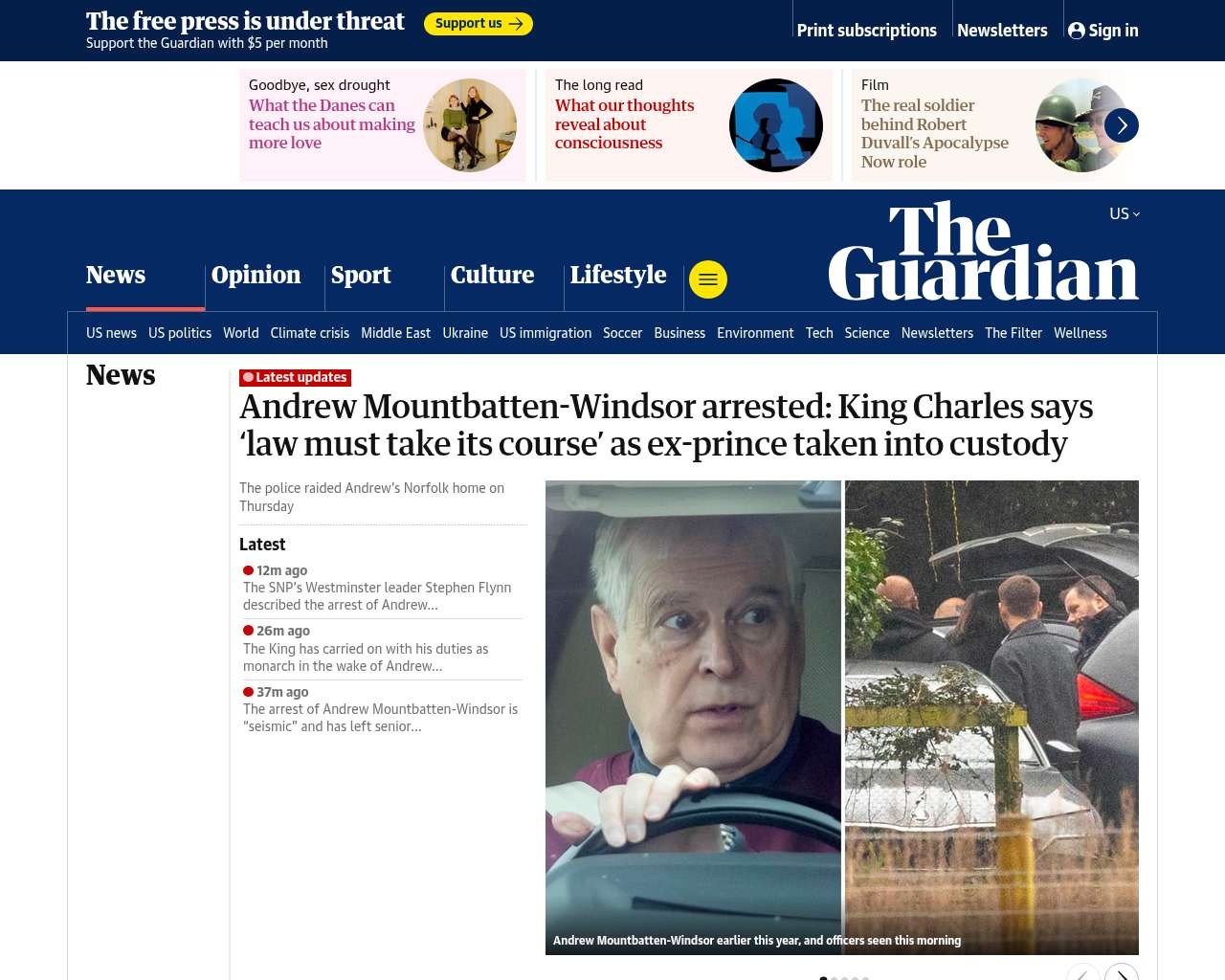Open US politics in the subnavigation

pyautogui.click(x=180, y=333)
